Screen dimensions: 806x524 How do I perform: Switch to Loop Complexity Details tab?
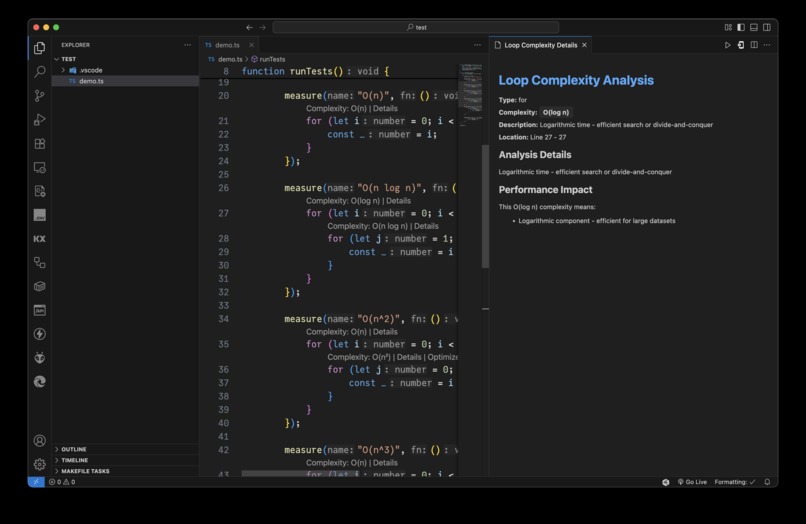540,45
